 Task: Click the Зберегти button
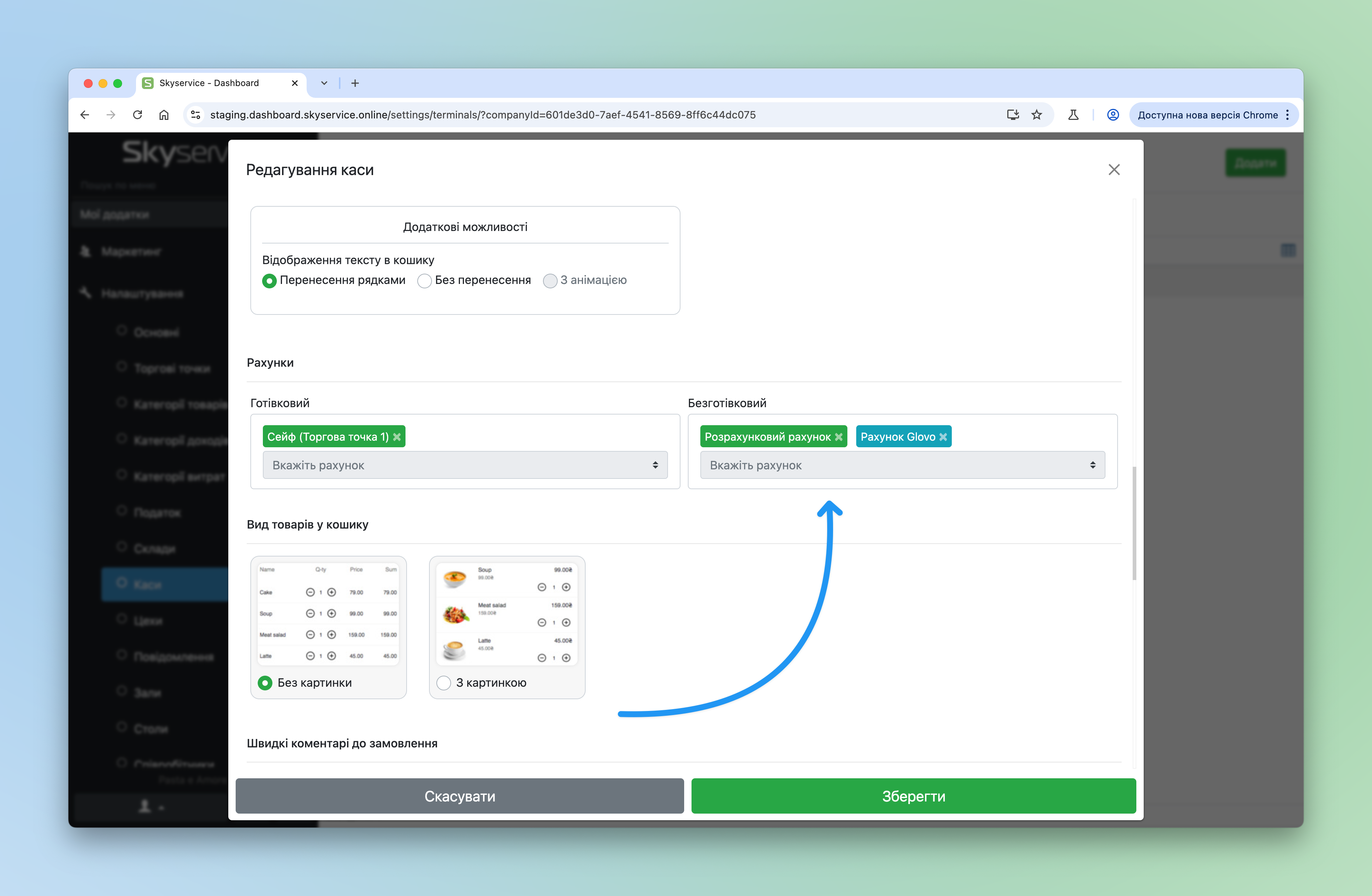tap(913, 796)
